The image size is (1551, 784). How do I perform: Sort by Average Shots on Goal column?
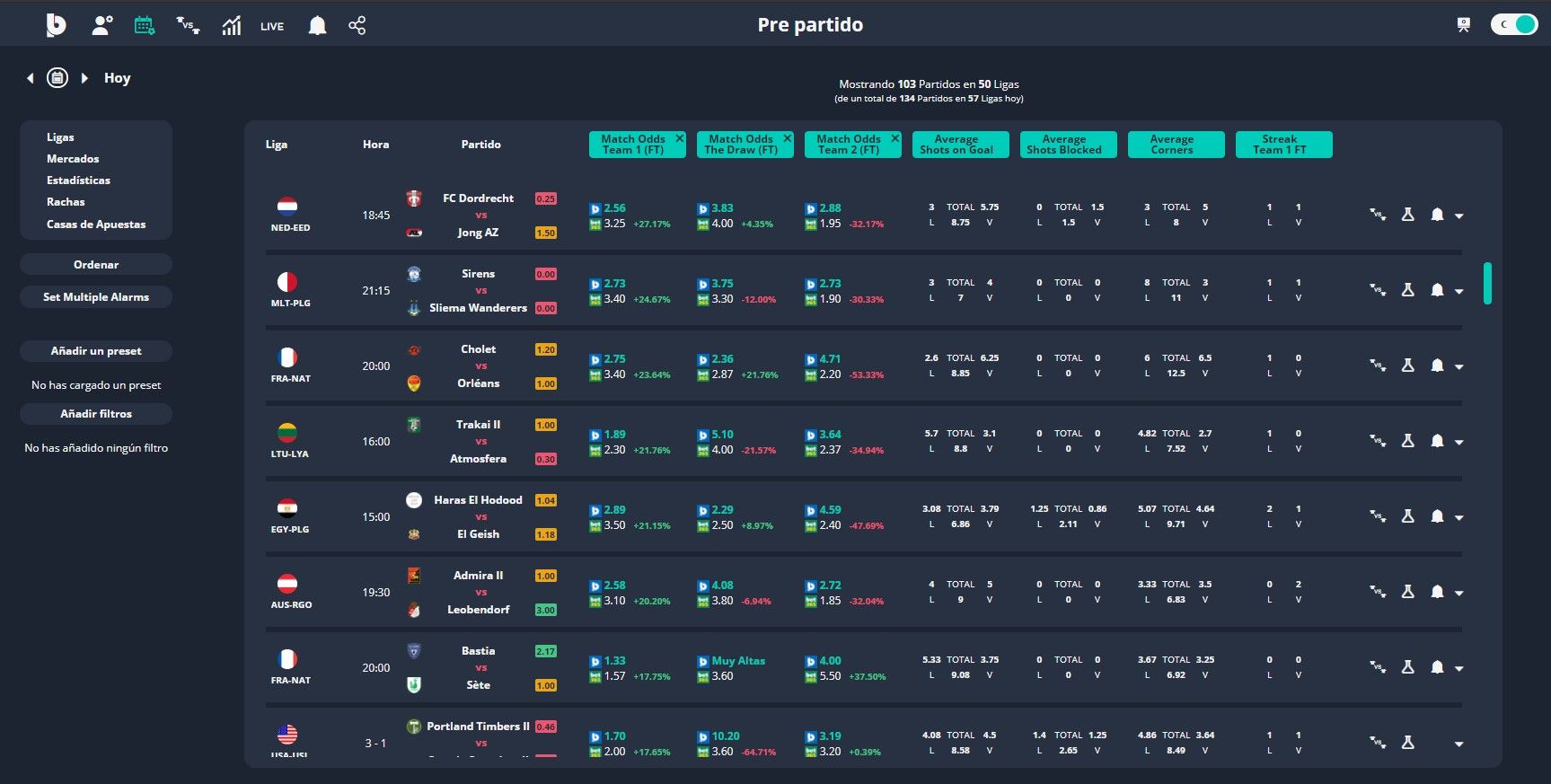961,145
